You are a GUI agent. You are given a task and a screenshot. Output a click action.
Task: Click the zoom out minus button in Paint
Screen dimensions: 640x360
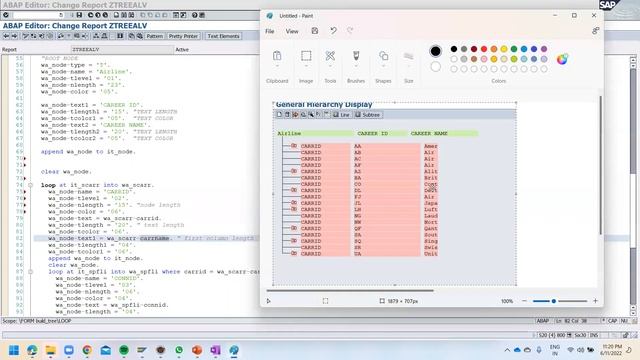click(524, 301)
